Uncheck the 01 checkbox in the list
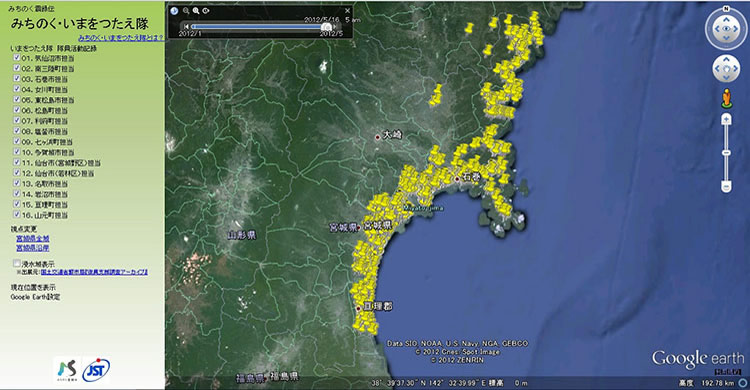The height and width of the screenshot is (390, 750). pos(17,58)
